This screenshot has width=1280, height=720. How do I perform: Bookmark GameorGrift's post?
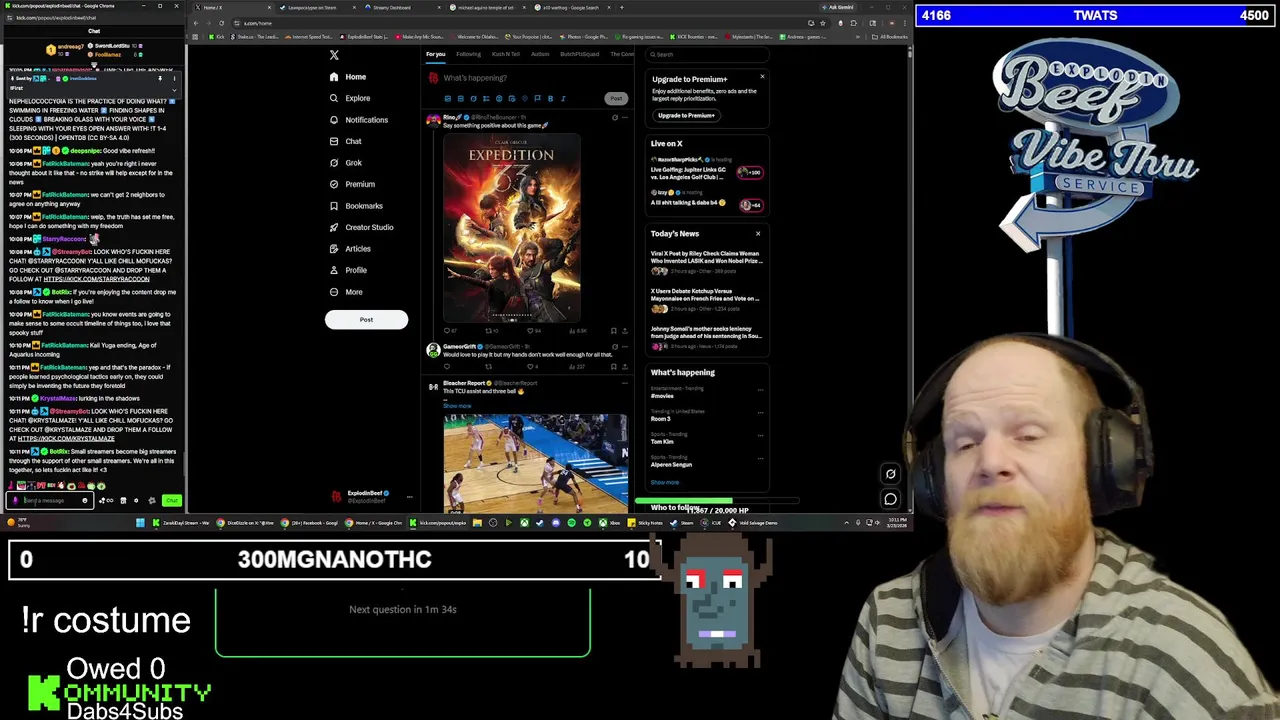coord(613,367)
